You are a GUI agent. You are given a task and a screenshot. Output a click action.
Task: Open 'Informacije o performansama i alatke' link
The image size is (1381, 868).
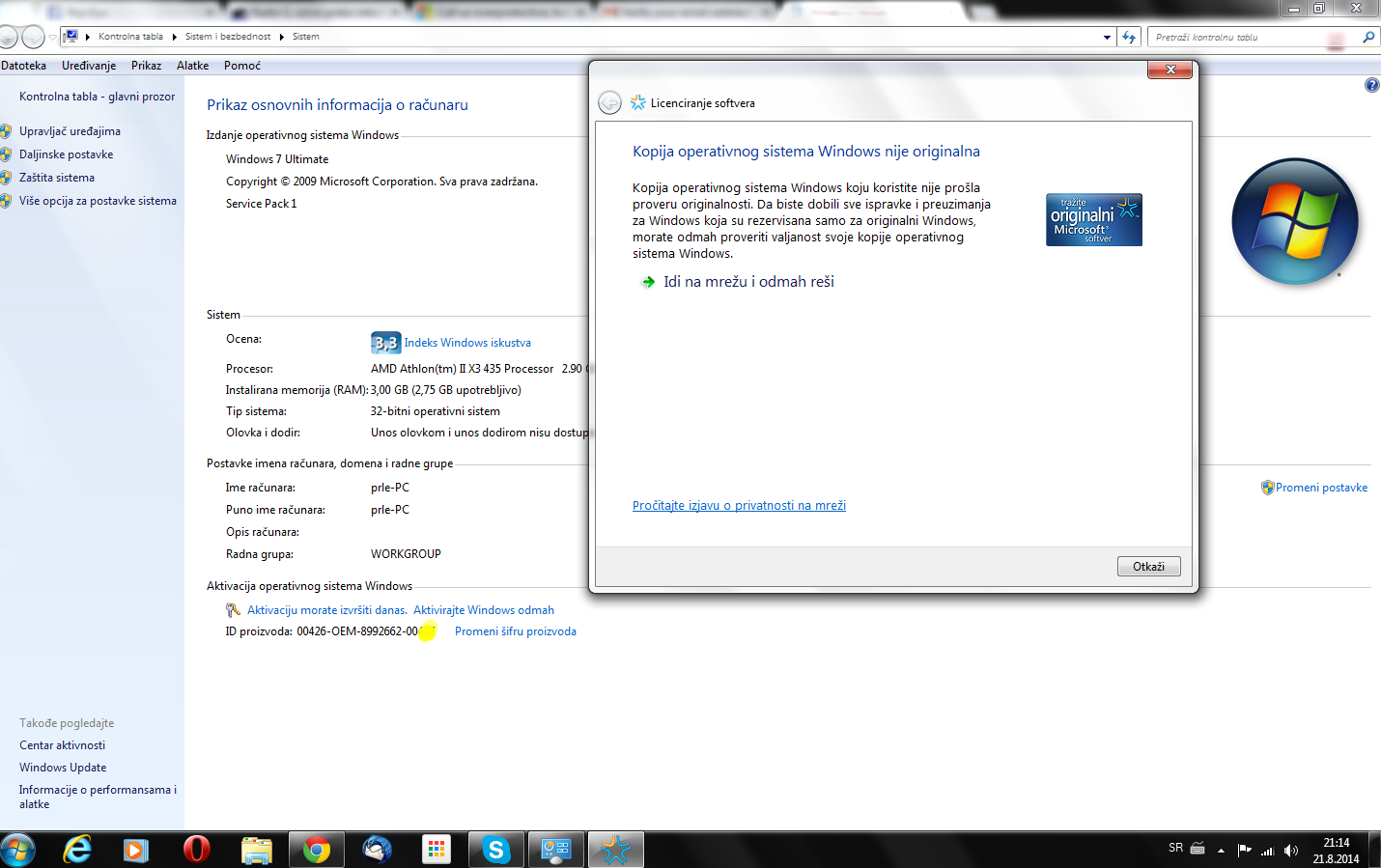pos(98,797)
